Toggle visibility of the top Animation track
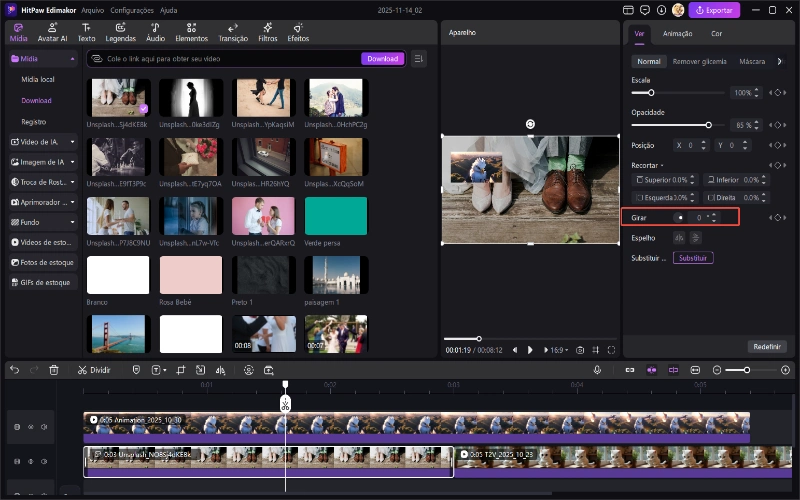This screenshot has height=500, width=800. point(31,427)
